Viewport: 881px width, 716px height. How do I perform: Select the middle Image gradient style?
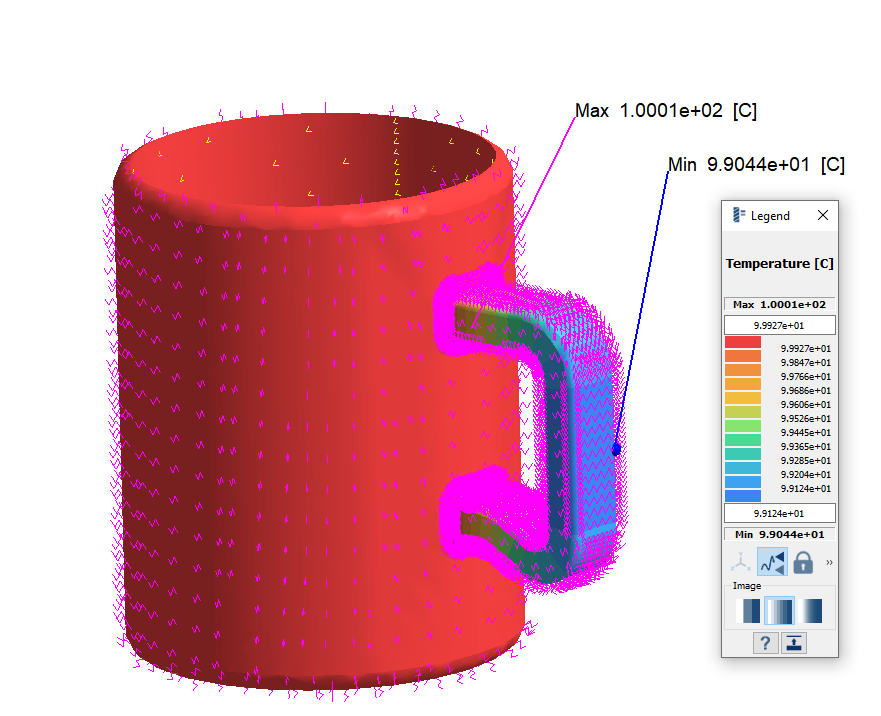[x=779, y=611]
